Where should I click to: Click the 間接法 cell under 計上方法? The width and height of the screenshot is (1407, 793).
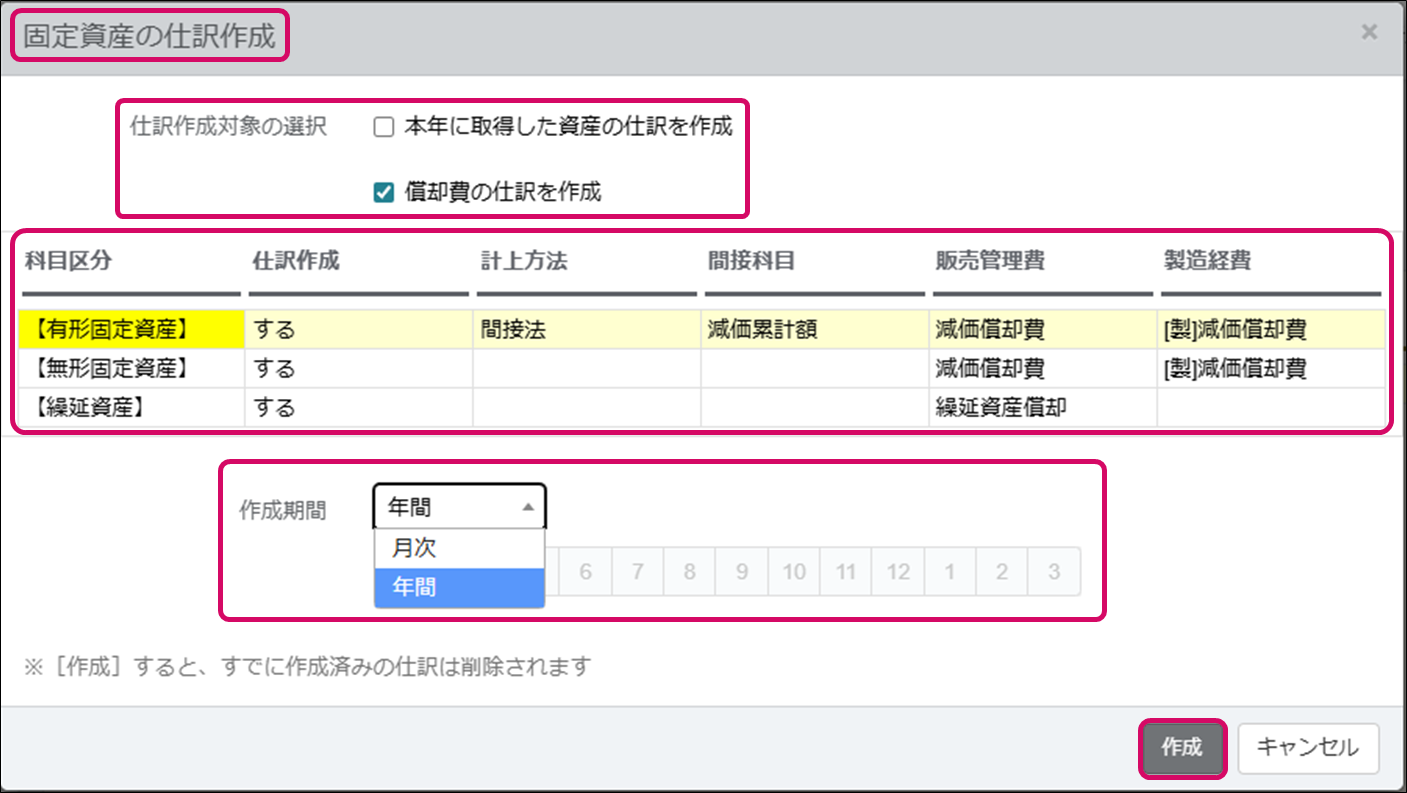tap(586, 330)
